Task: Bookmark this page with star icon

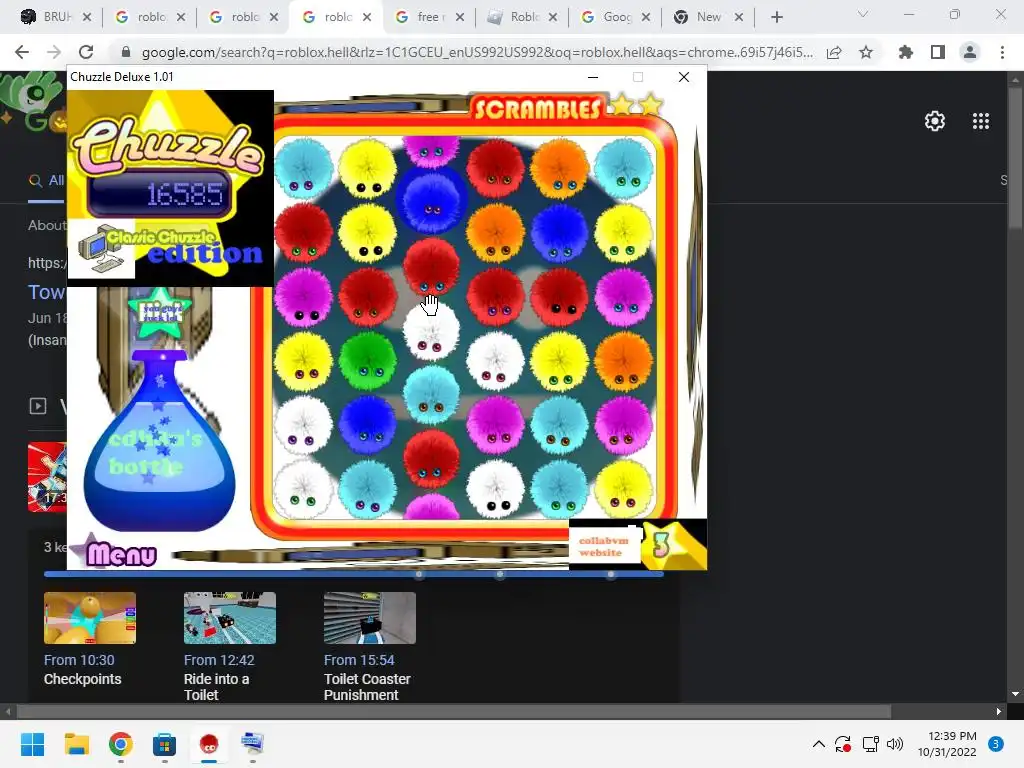Action: pos(866,52)
